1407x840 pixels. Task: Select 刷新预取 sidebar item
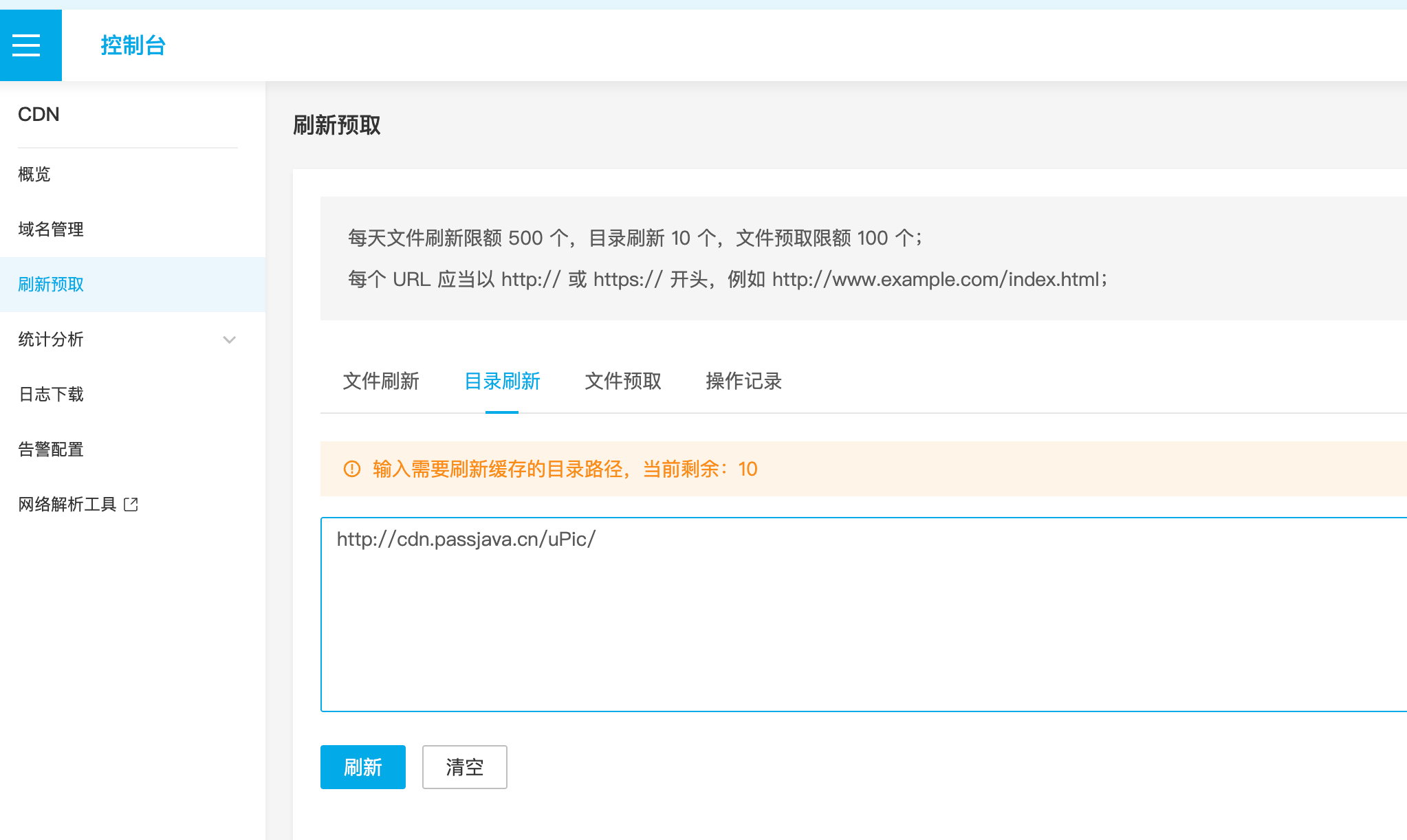pyautogui.click(x=52, y=285)
